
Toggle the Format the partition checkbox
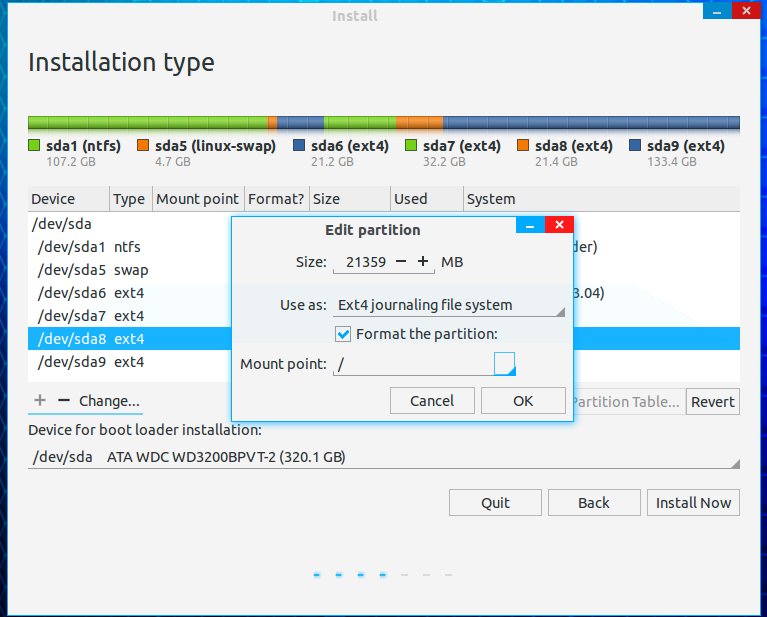point(343,334)
